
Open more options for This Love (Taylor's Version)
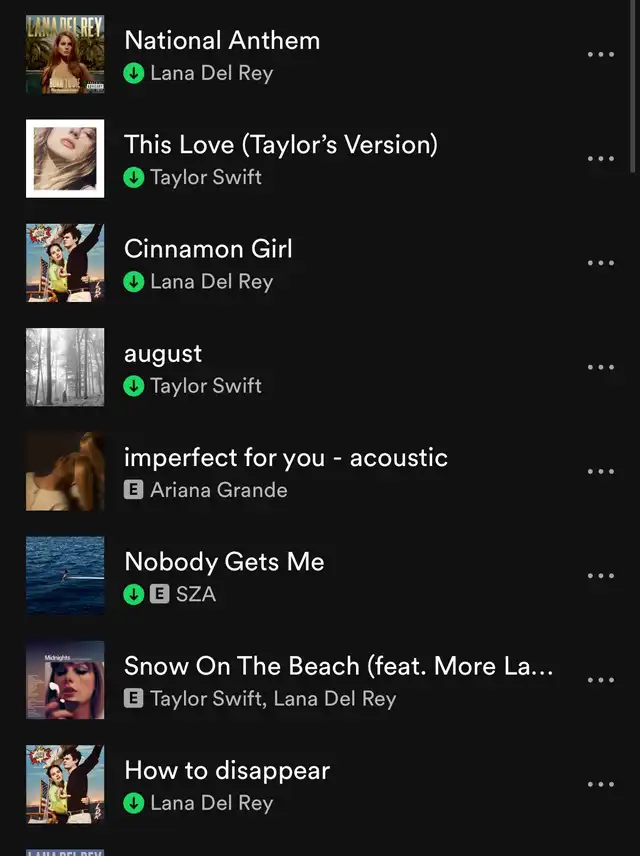pyautogui.click(x=600, y=159)
